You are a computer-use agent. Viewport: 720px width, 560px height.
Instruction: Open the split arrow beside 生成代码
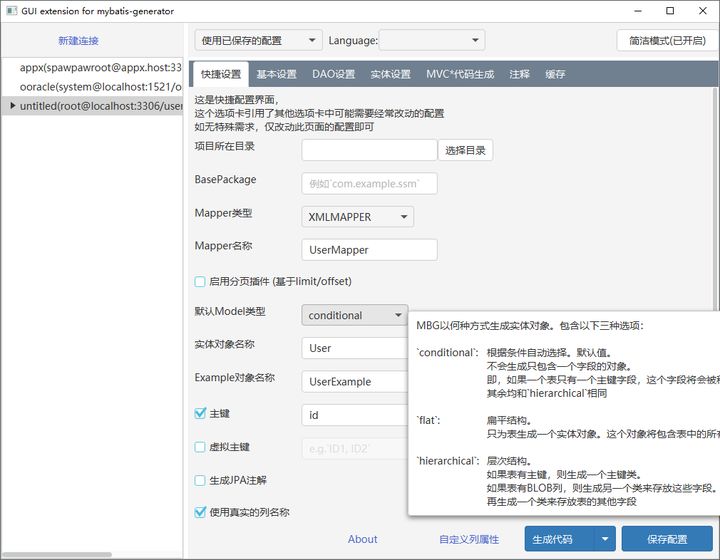(605, 539)
